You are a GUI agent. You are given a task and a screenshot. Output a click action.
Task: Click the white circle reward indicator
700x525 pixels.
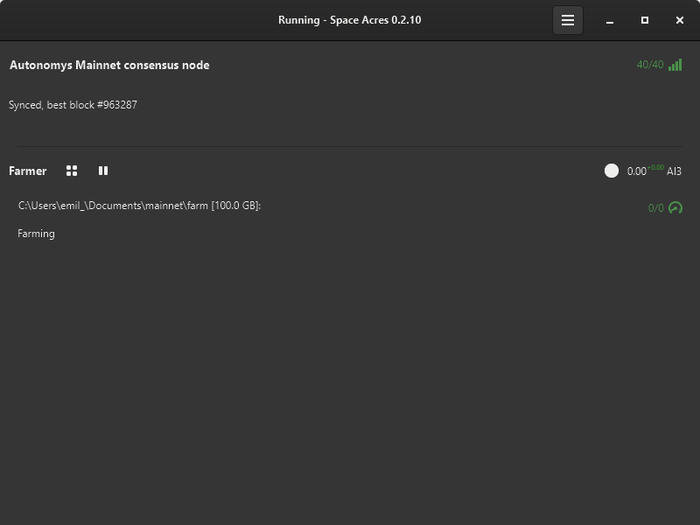point(612,171)
